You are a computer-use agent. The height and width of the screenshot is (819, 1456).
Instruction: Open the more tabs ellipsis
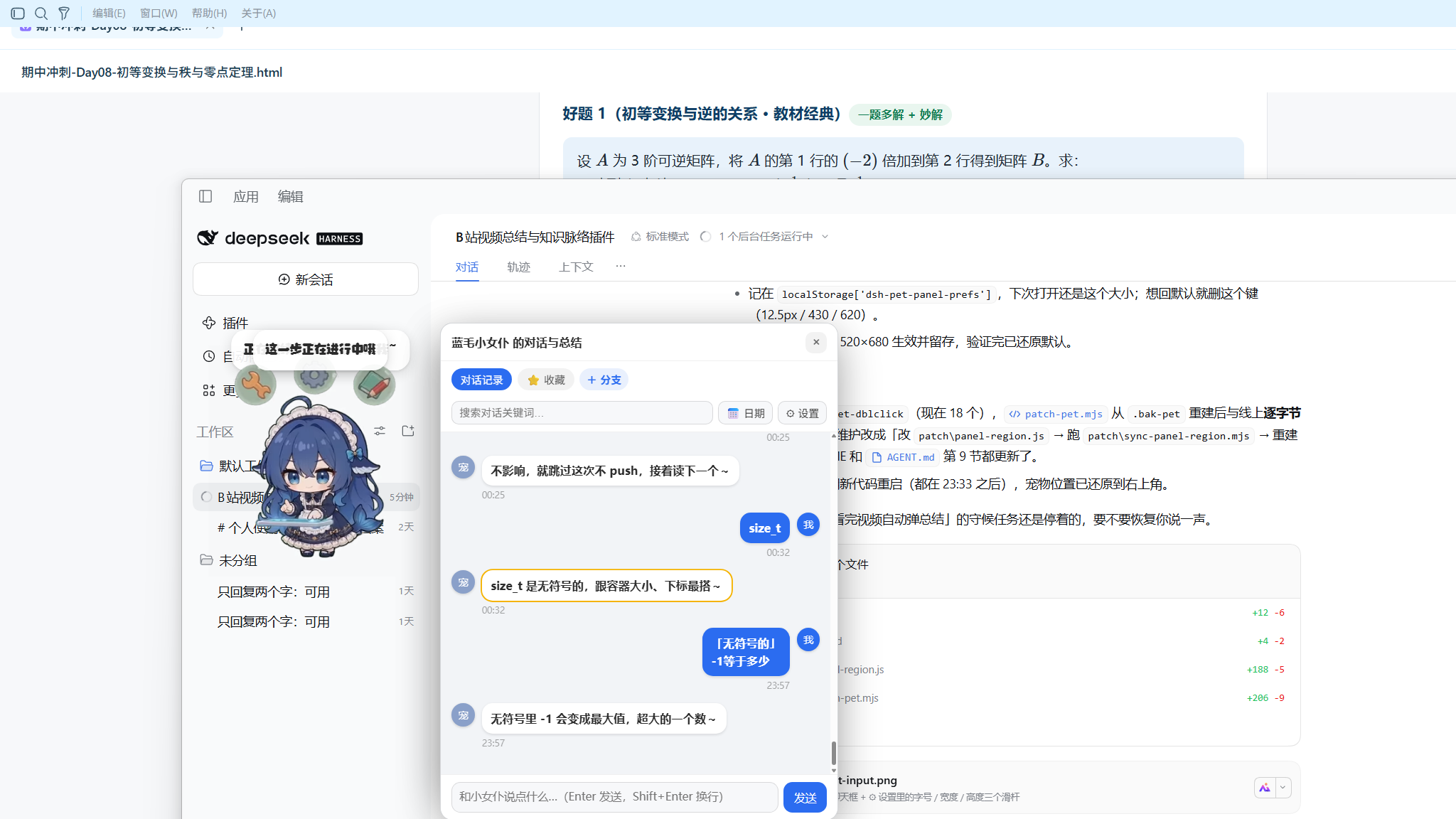click(x=621, y=266)
